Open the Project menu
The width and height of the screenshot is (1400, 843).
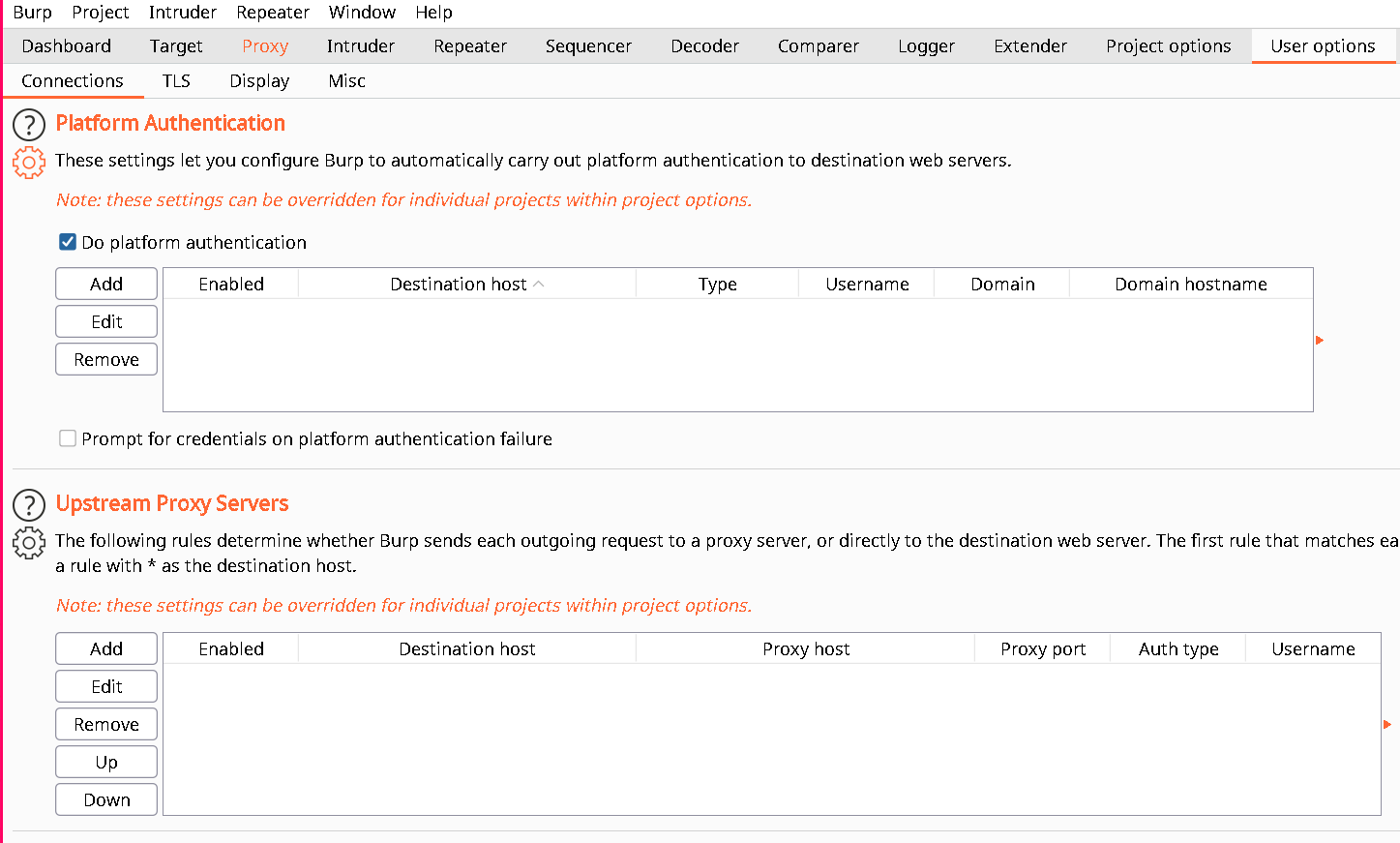pos(101,13)
